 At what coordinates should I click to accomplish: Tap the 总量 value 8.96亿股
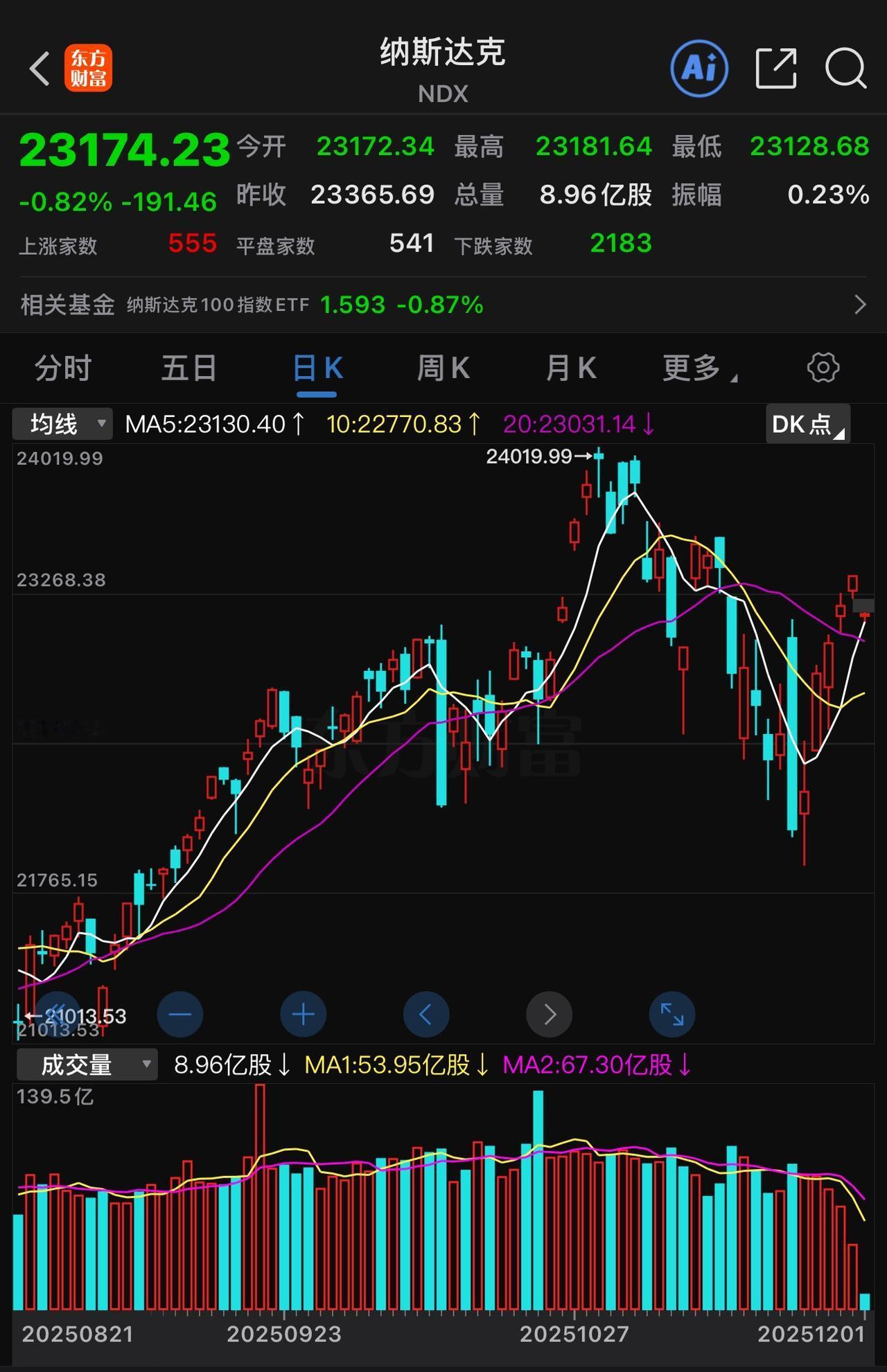pos(596,195)
